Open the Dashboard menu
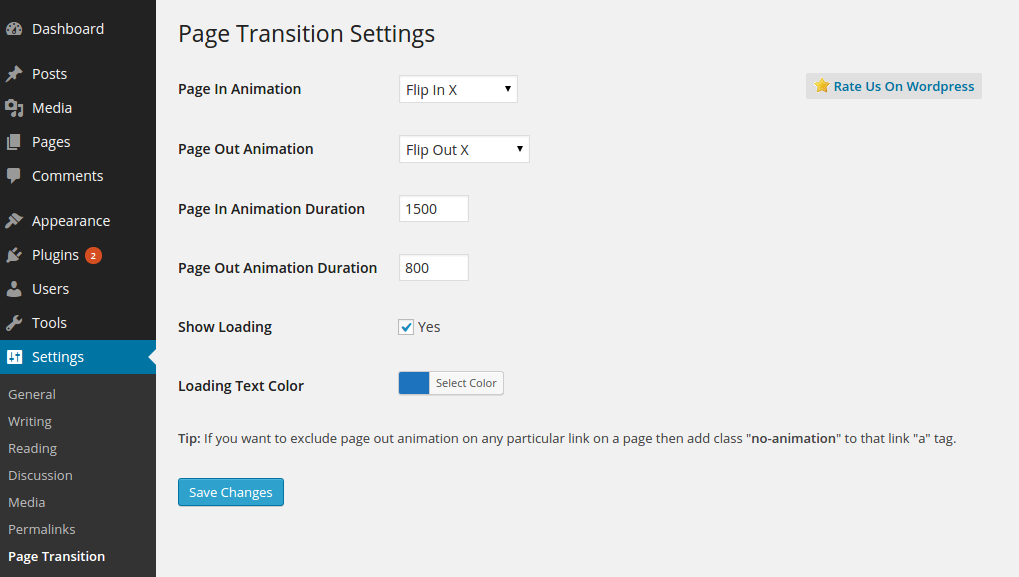The width and height of the screenshot is (1019, 577). 78,29
